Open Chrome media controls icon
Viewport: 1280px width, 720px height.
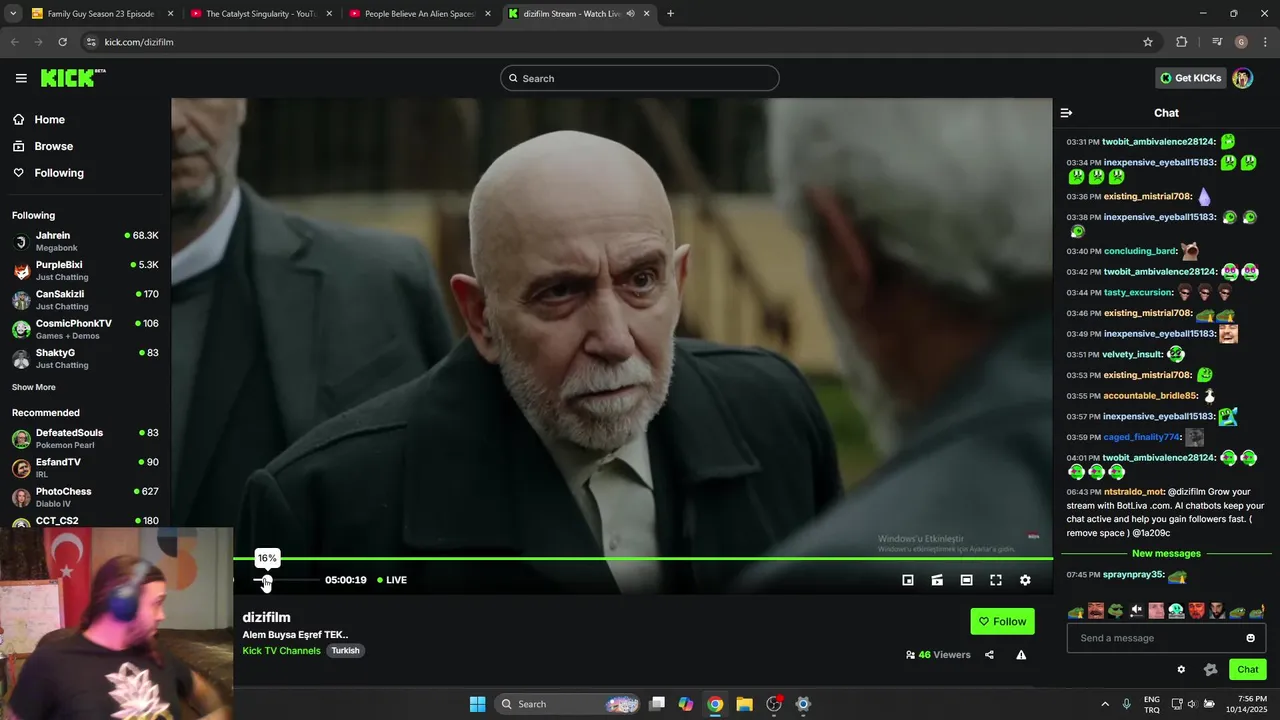click(1216, 42)
